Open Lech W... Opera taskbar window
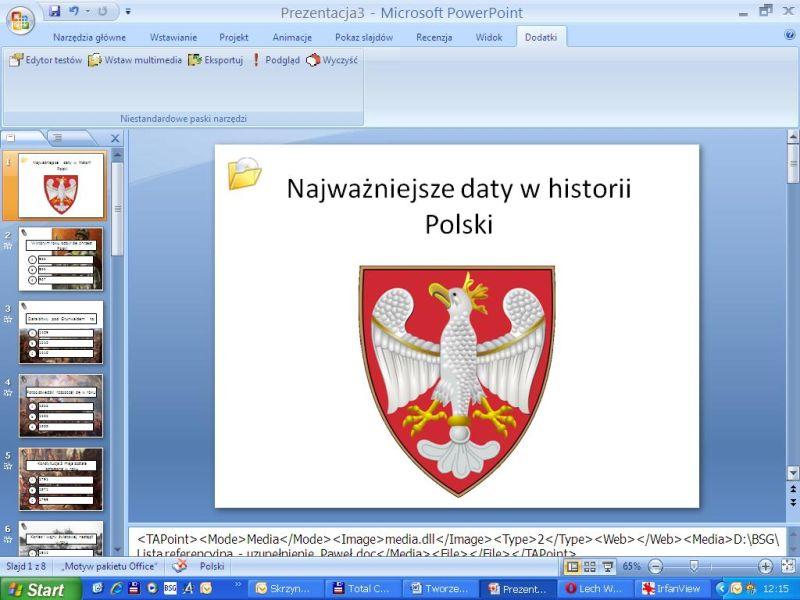Image resolution: width=800 pixels, height=600 pixels. (x=595, y=589)
